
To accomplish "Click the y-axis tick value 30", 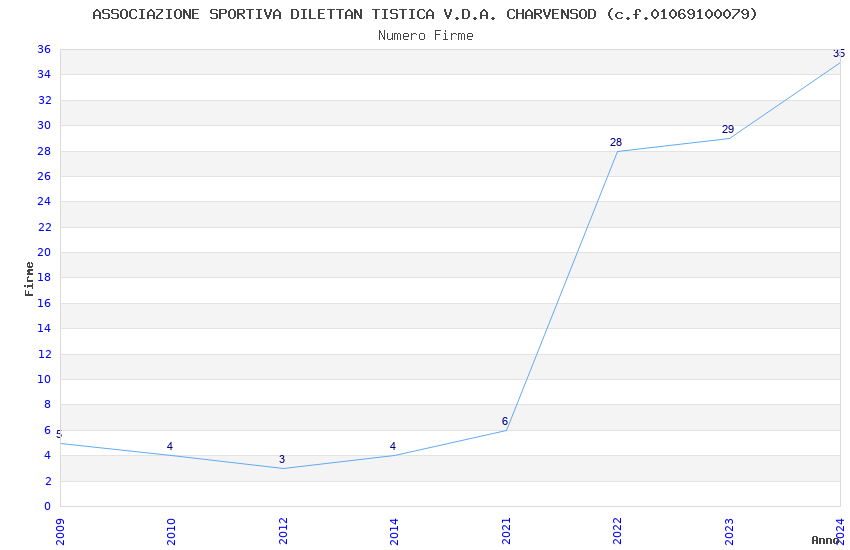I will pos(44,125).
